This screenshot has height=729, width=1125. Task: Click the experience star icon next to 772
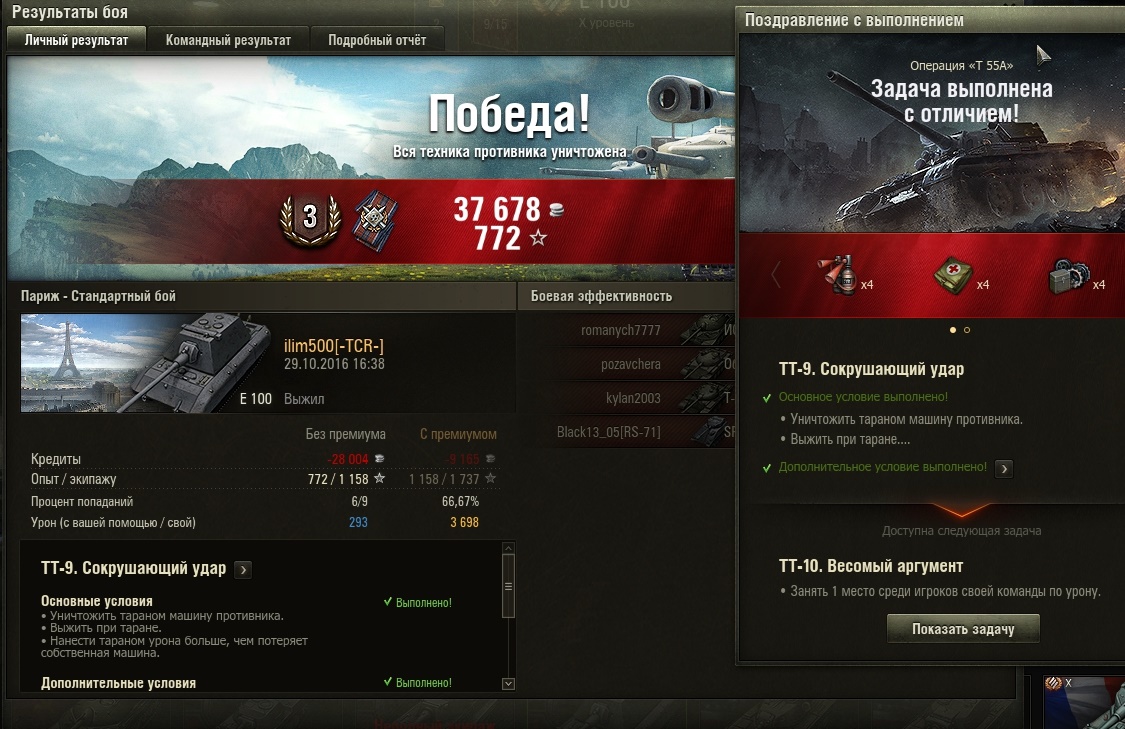point(538,237)
